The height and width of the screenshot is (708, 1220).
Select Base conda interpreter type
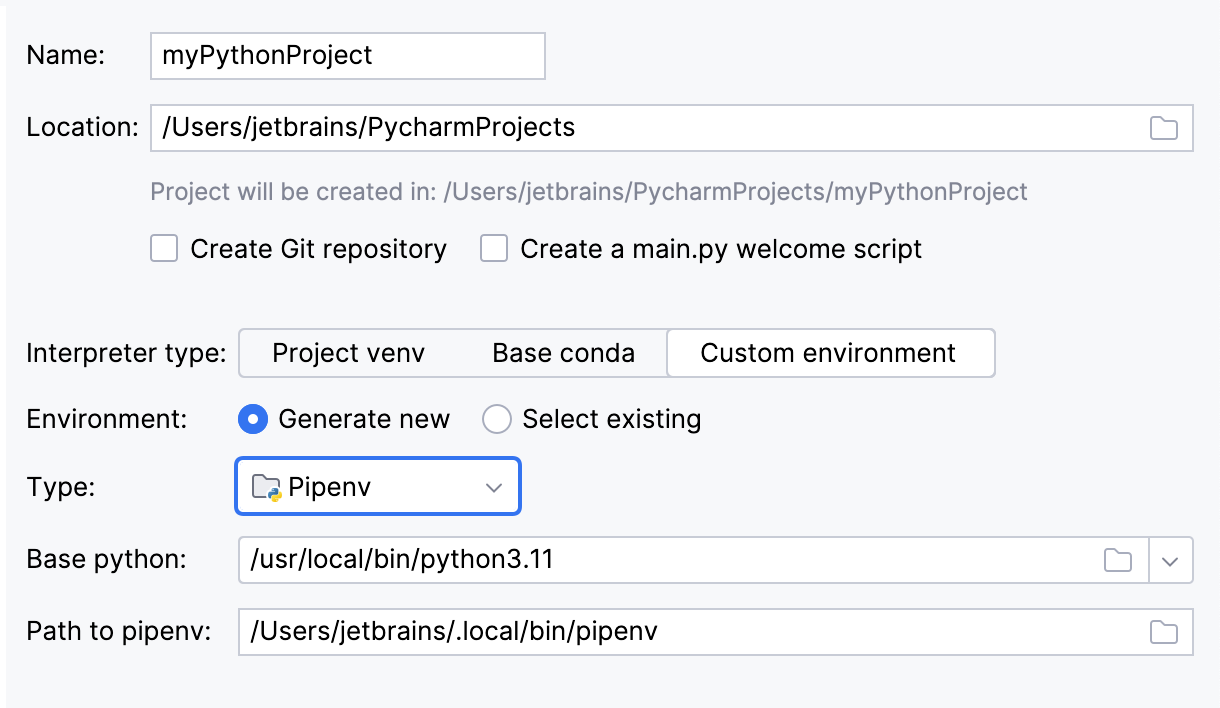pos(563,353)
